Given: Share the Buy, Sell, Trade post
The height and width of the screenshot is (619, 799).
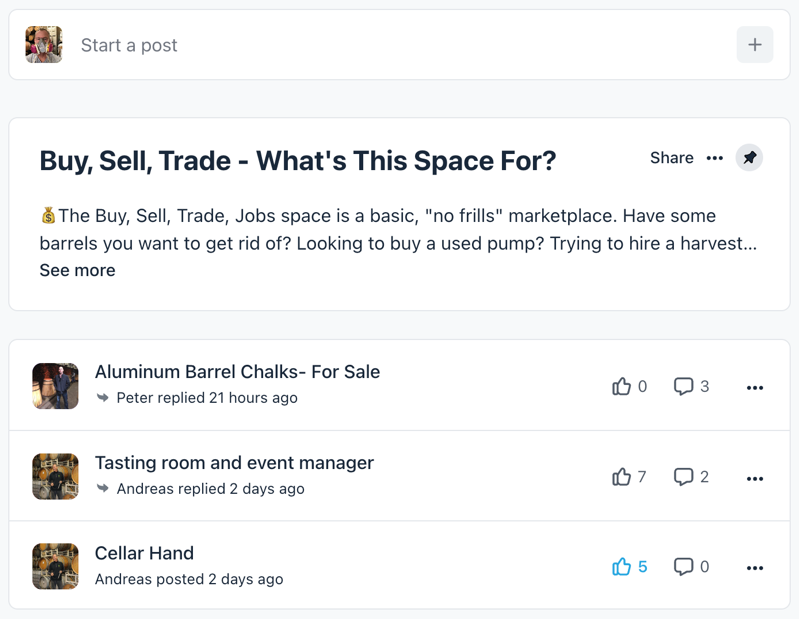Looking at the screenshot, I should [x=671, y=158].
